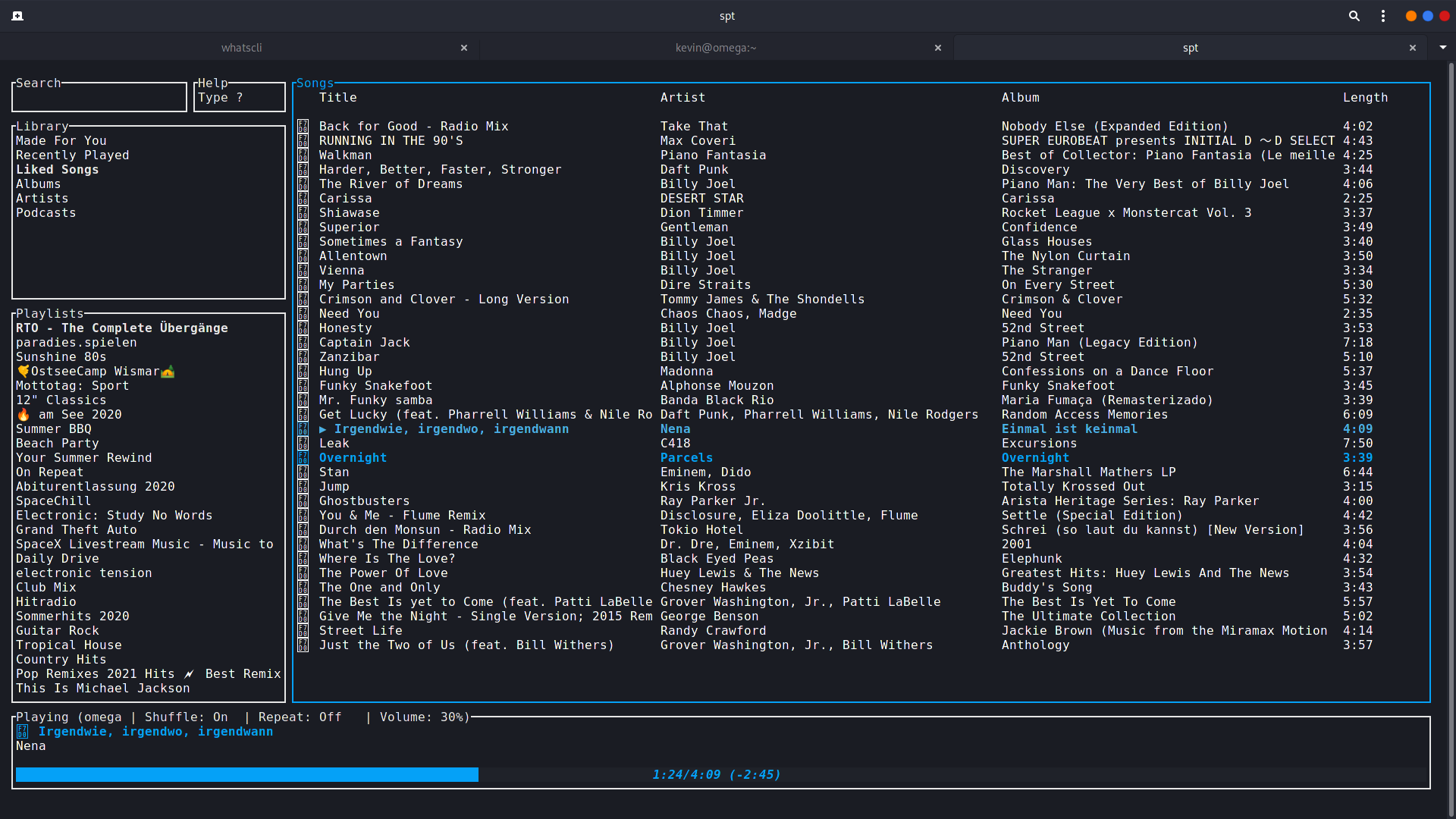Seek within the blue playback progress bar
1456x819 pixels.
pyautogui.click(x=247, y=774)
